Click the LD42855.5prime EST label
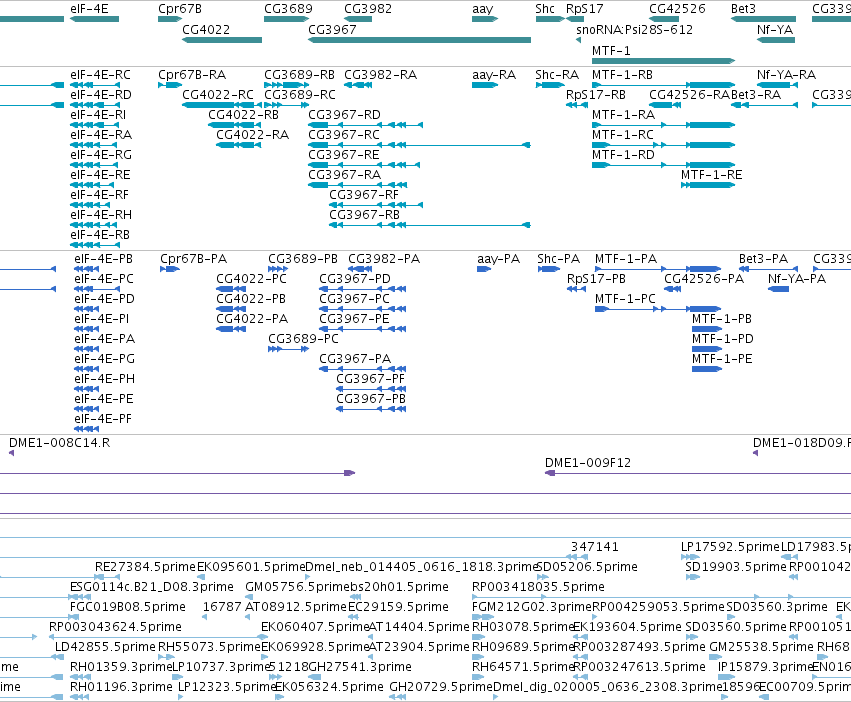Screen dimensions: 851x702 click(105, 647)
